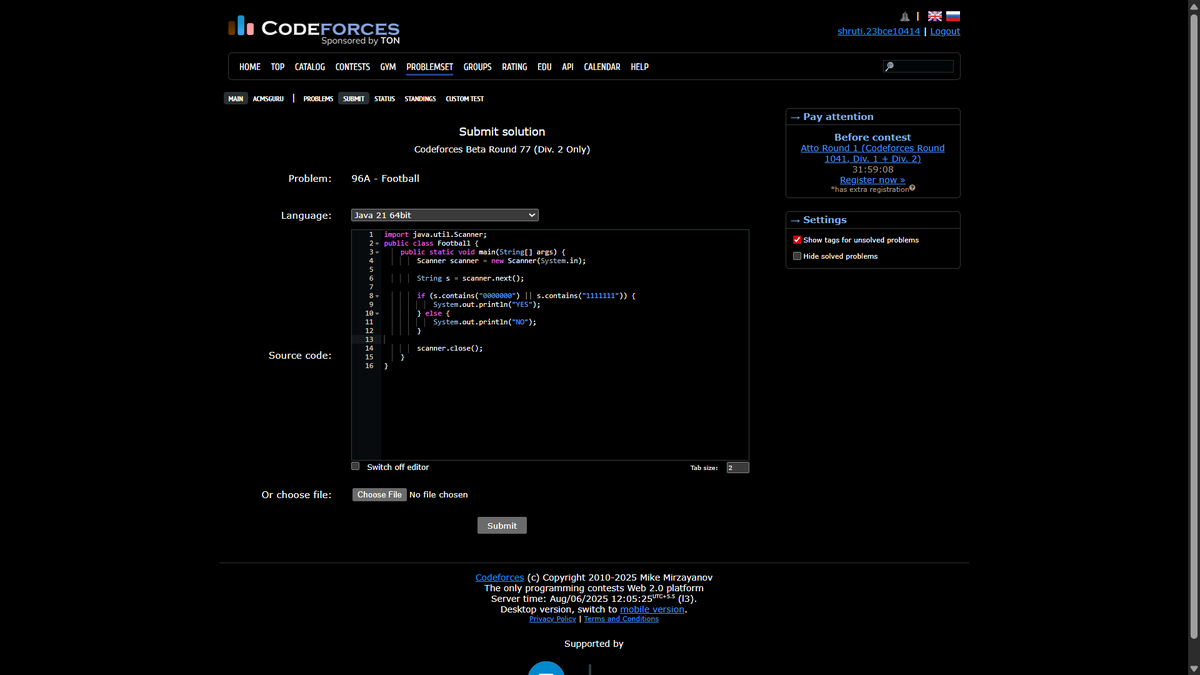The height and width of the screenshot is (675, 1200).
Task: Click the Choose File button
Action: (x=379, y=494)
